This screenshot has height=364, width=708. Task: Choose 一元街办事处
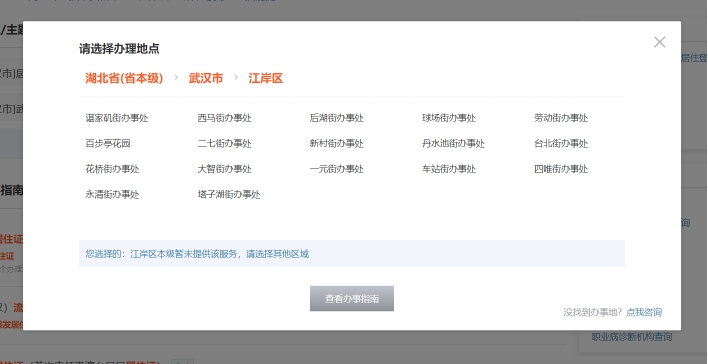(336, 169)
